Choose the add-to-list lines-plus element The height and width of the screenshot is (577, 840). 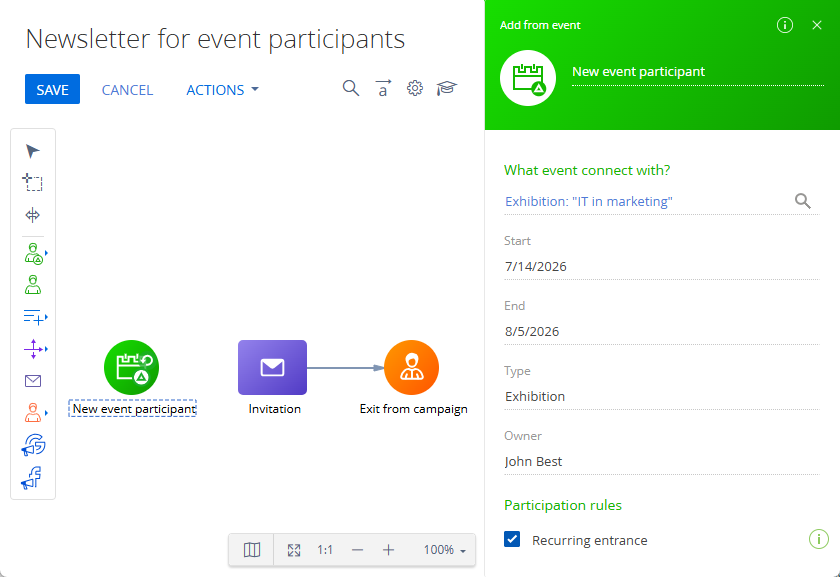(x=34, y=317)
